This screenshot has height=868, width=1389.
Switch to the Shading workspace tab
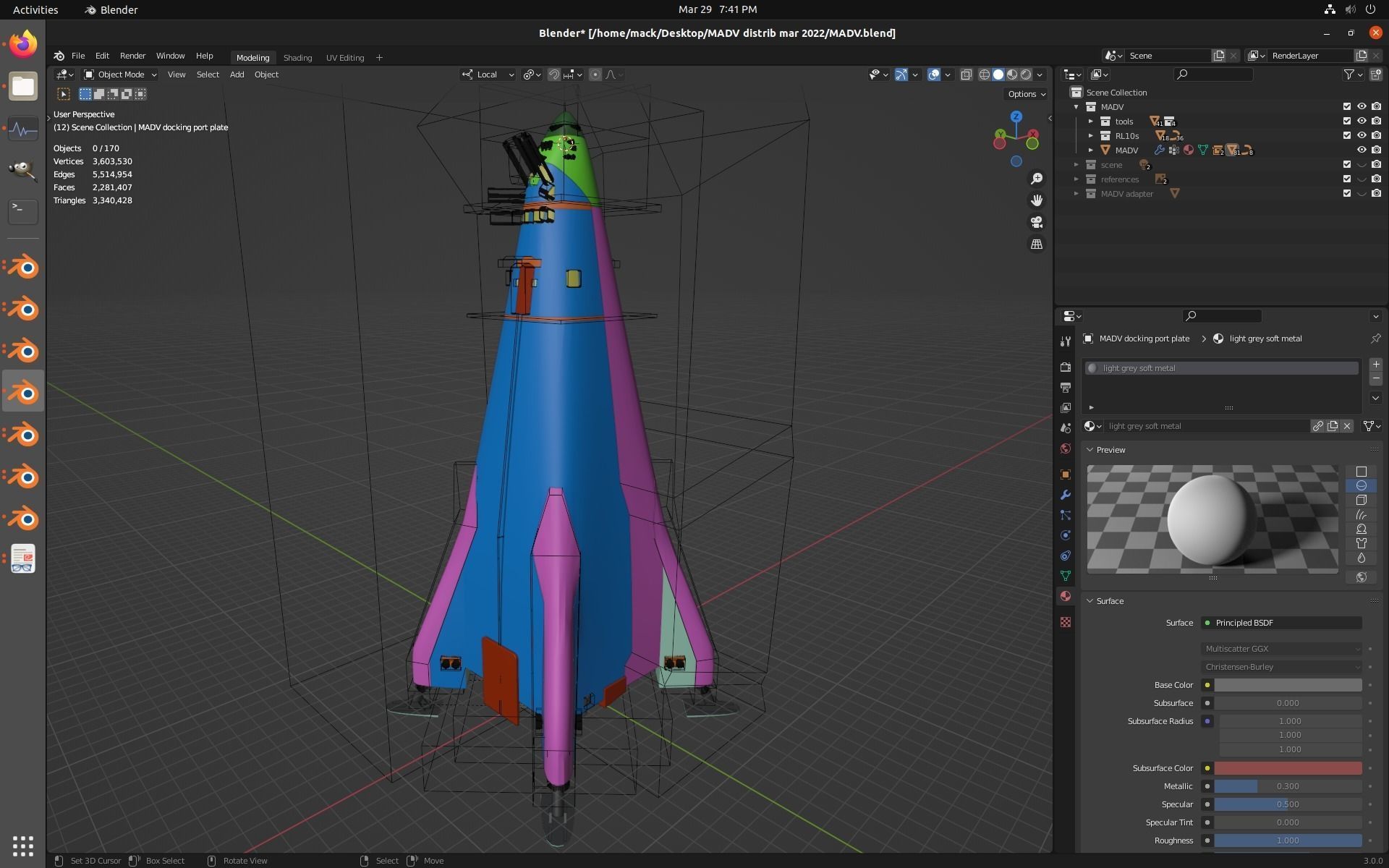pyautogui.click(x=297, y=58)
